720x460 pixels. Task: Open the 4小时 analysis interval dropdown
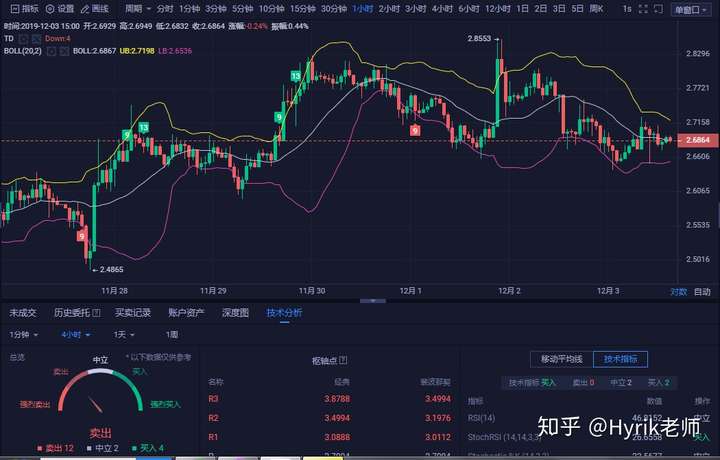(x=76, y=335)
